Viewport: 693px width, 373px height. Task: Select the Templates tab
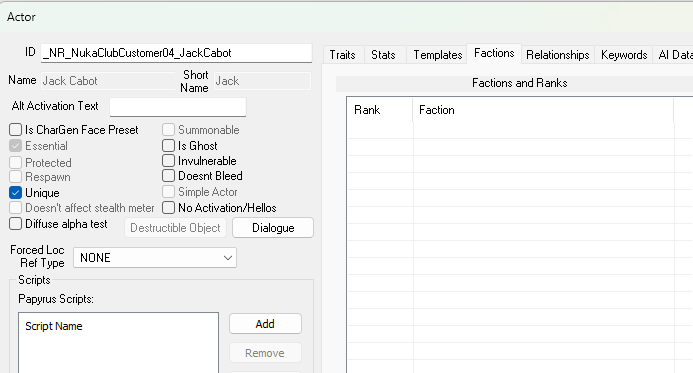438,55
